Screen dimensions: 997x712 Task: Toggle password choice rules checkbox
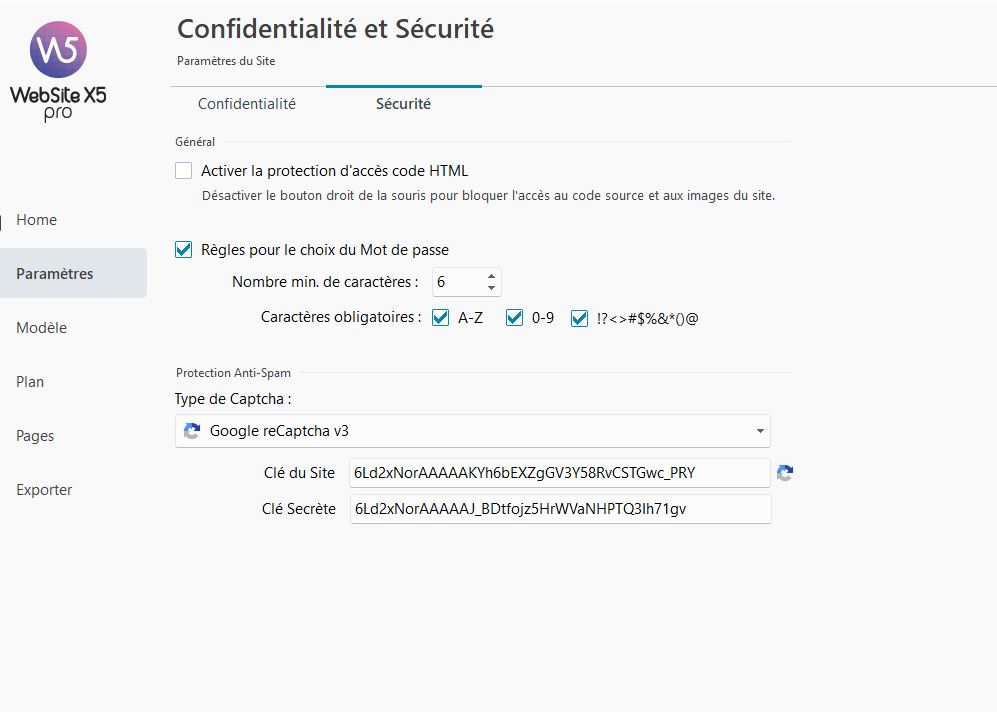coord(184,250)
